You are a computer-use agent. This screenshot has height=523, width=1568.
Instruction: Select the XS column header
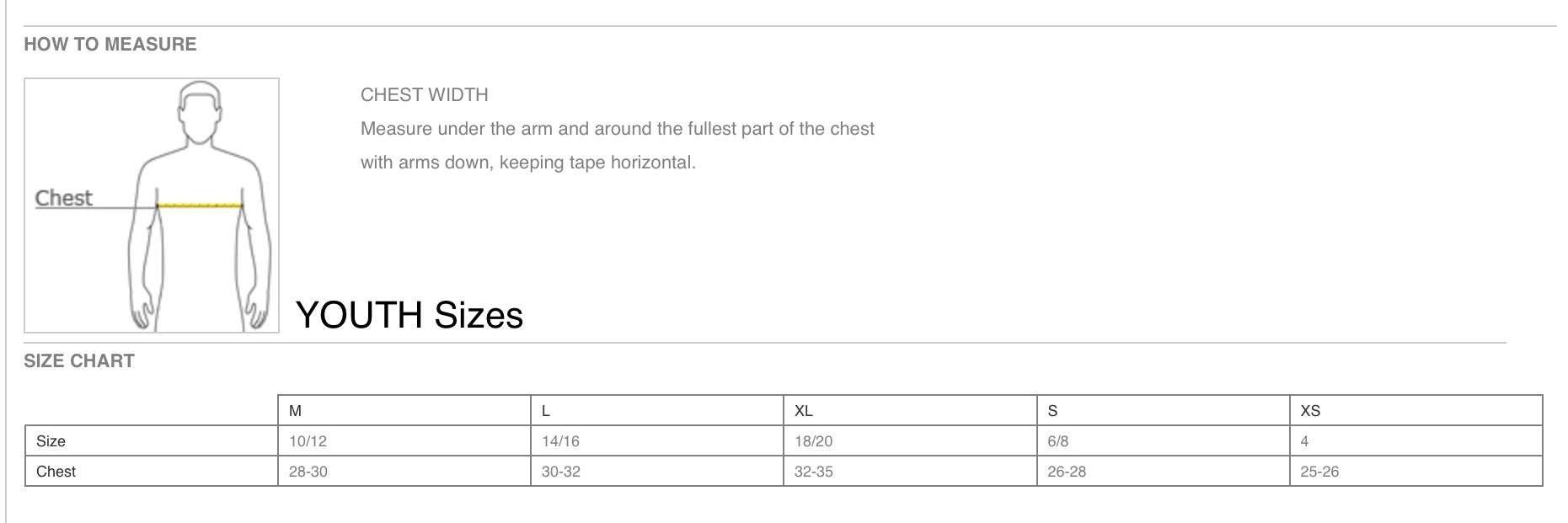(x=1415, y=410)
